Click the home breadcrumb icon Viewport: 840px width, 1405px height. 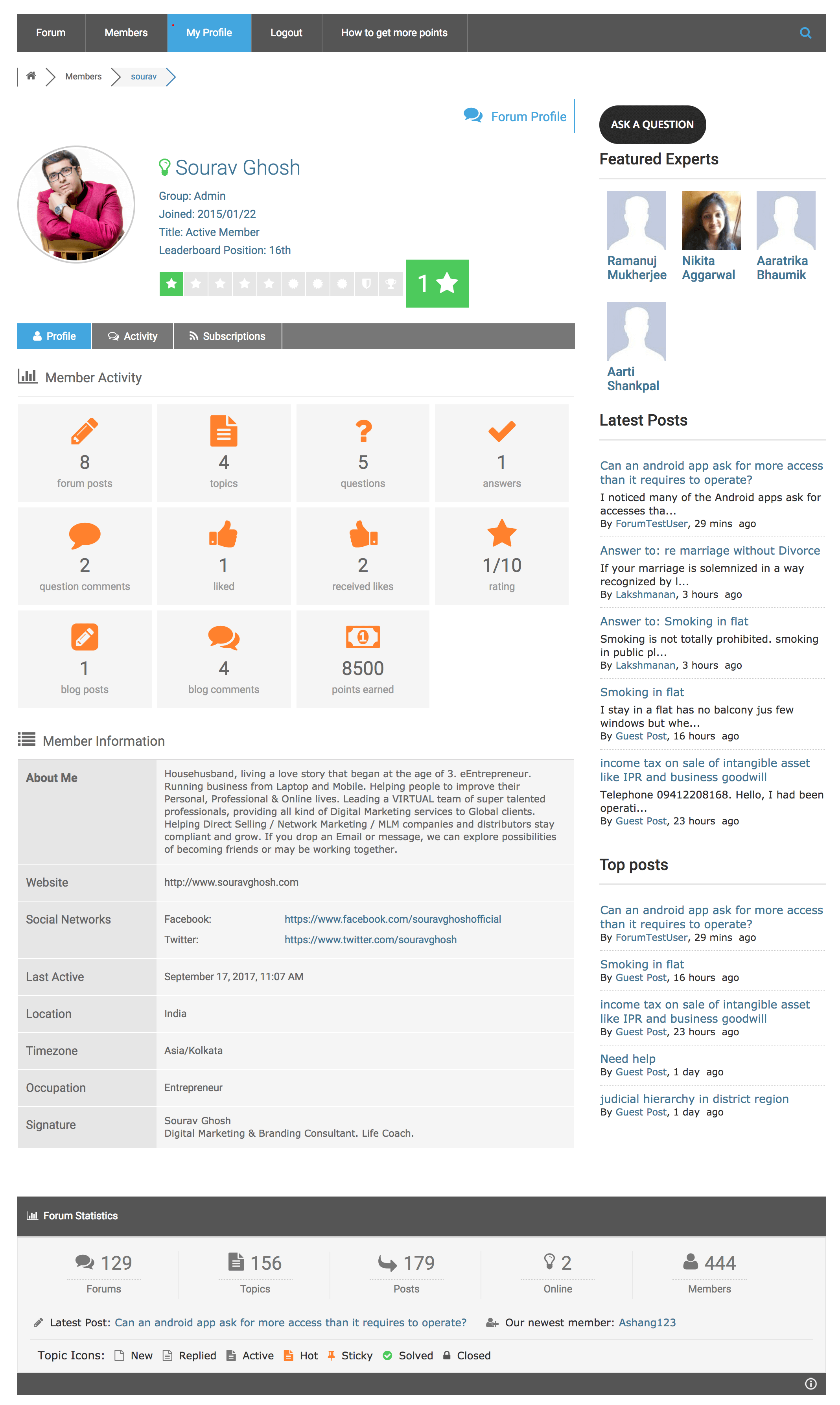[x=31, y=76]
